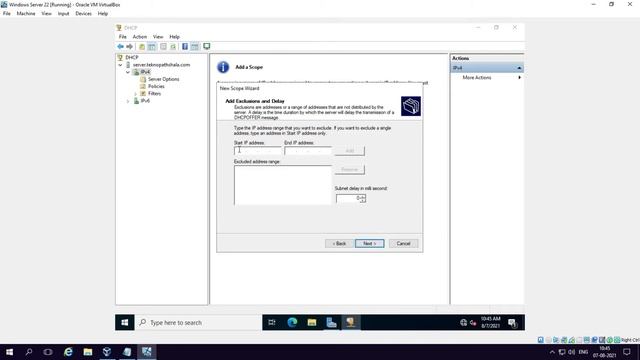Screen dimensions: 640x360
Task: Expand the Filters tree node
Action: point(136,94)
